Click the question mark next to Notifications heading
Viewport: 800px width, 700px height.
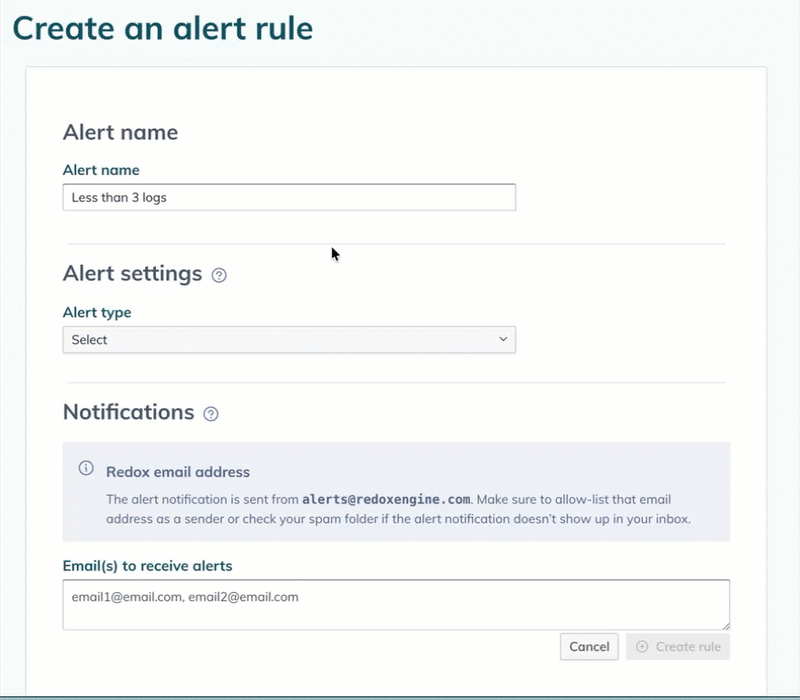pos(209,413)
